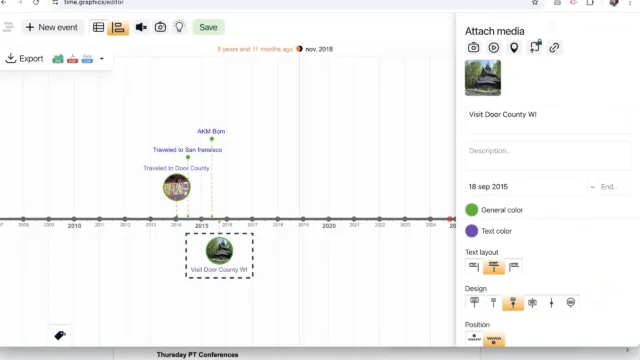The height and width of the screenshot is (360, 640).
Task: Open the purple Text color swatch
Action: pos(471,231)
